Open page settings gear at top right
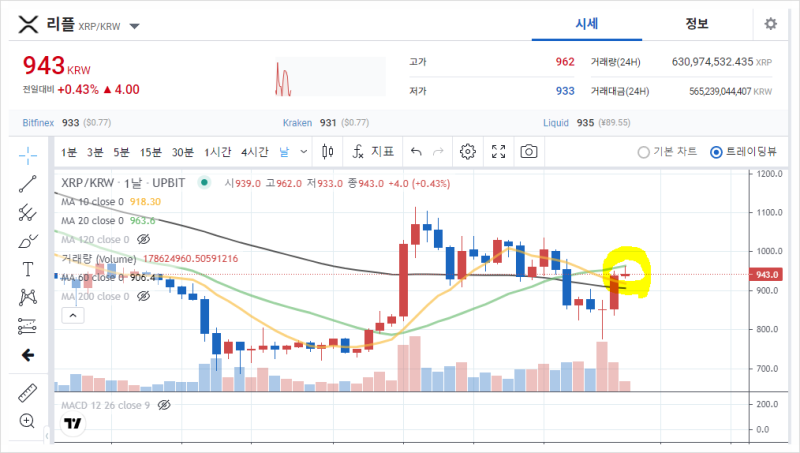 (770, 23)
